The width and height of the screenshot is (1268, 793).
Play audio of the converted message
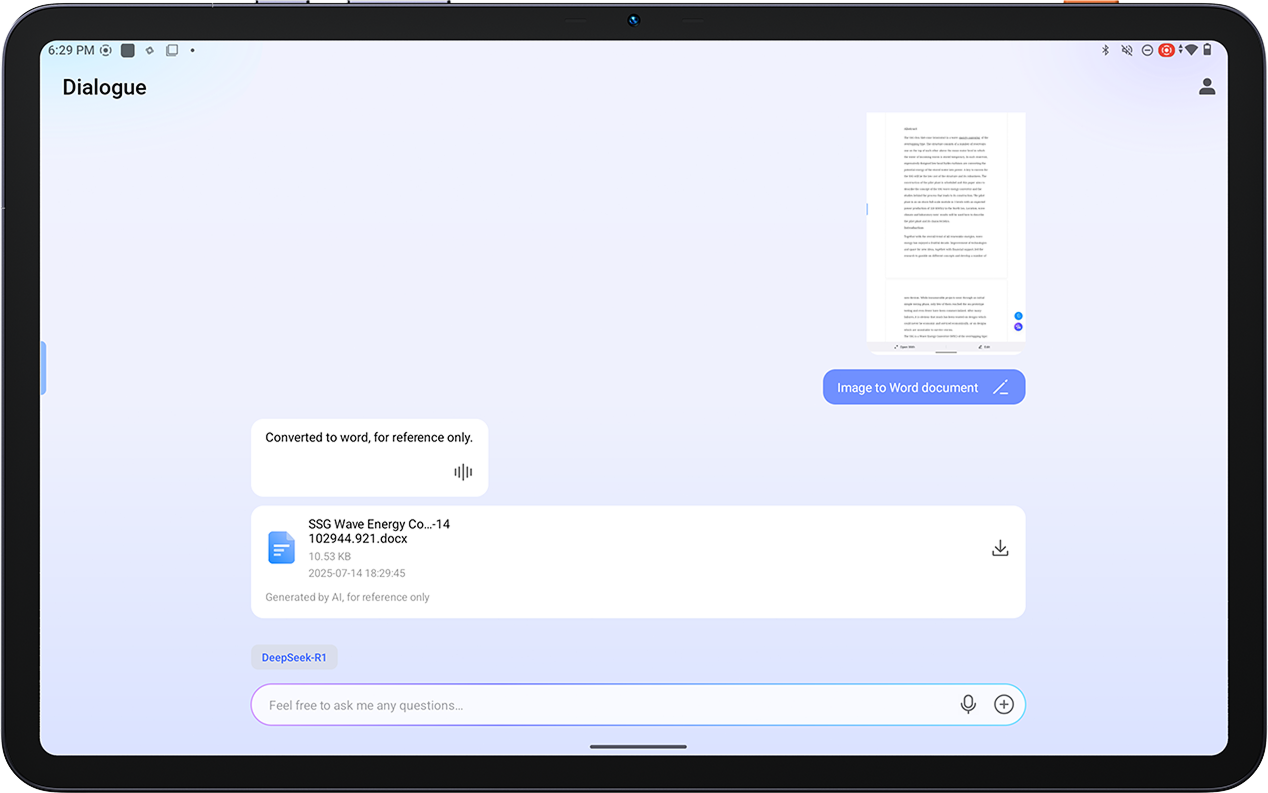click(463, 472)
